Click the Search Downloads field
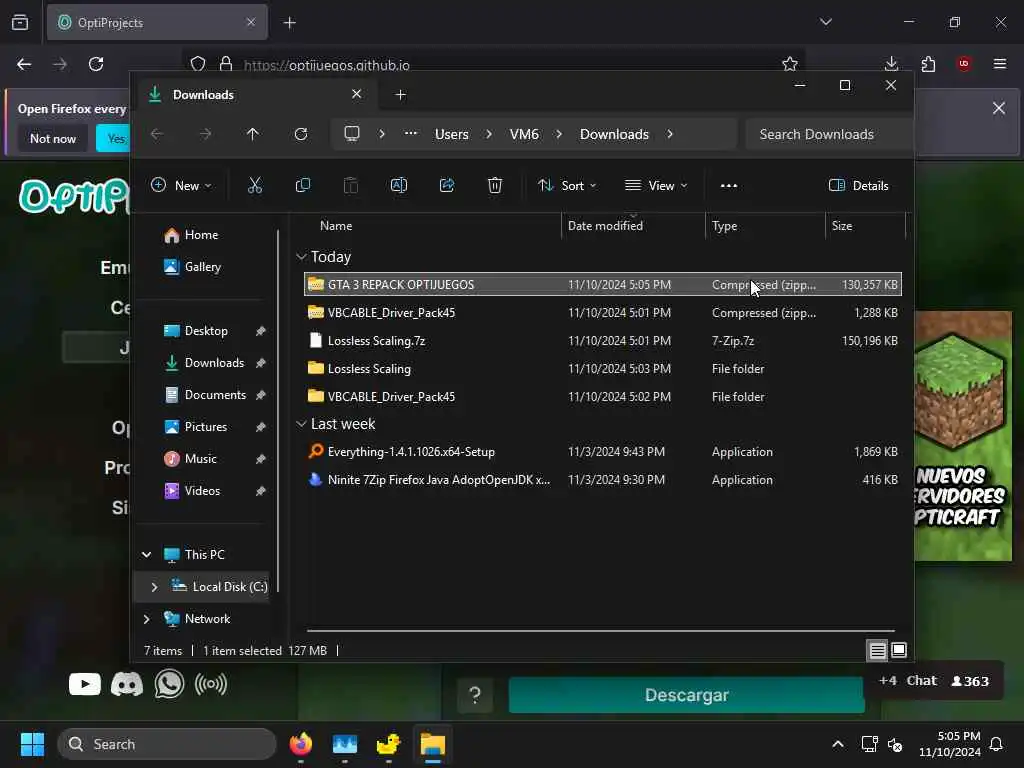Screen dimensions: 1024x768 click(828, 134)
